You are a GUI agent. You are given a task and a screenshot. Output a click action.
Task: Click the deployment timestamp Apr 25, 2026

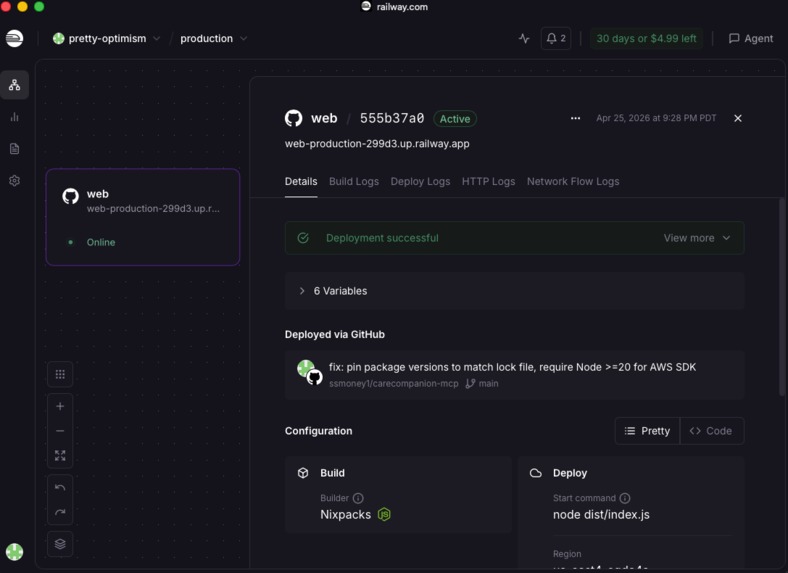click(x=656, y=118)
